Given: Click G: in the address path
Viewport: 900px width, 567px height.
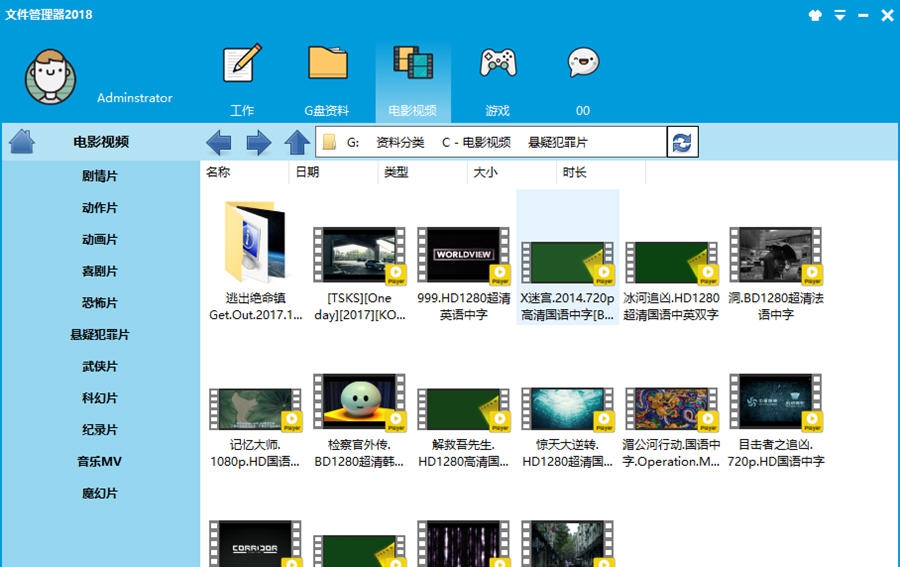Looking at the screenshot, I should 353,142.
